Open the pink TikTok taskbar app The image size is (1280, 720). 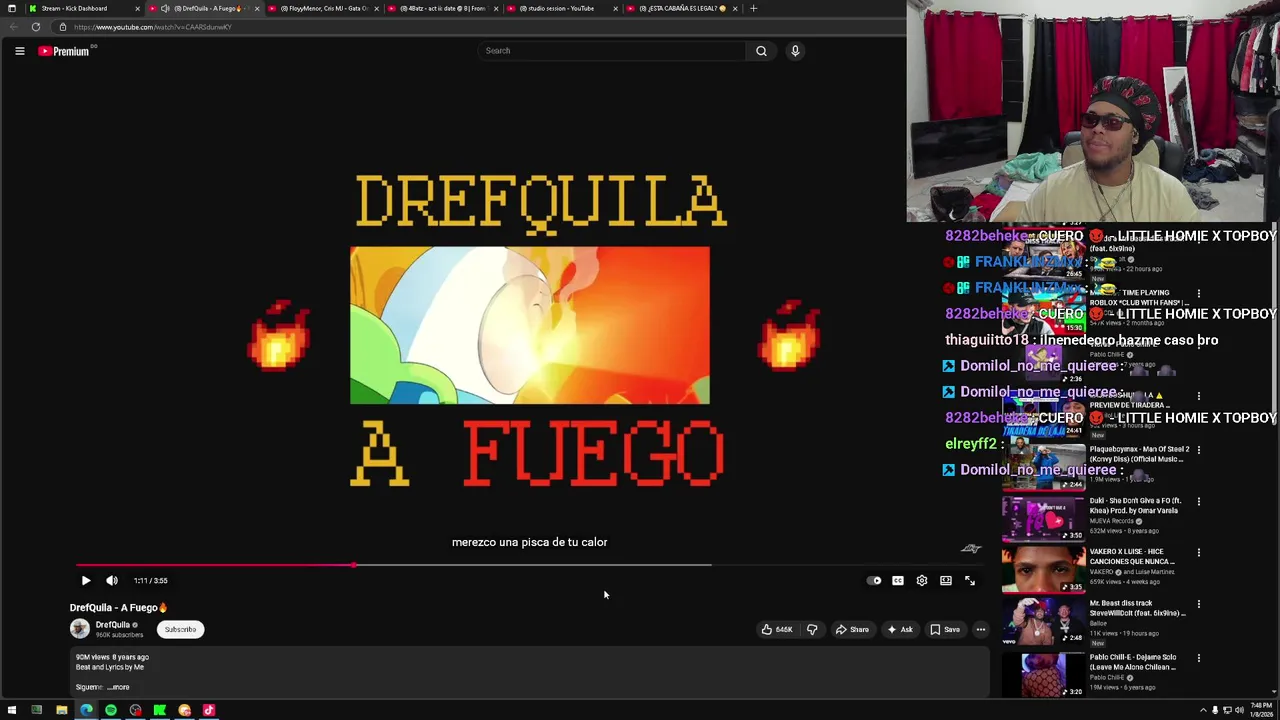pyautogui.click(x=209, y=710)
